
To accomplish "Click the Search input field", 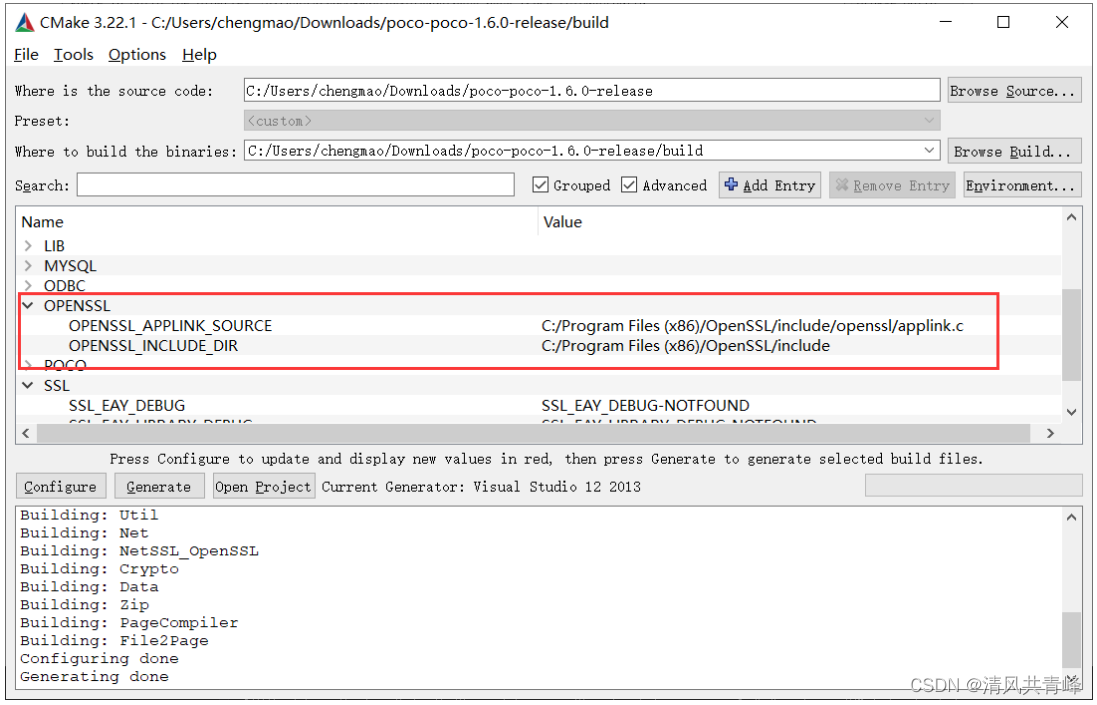I will [x=295, y=185].
